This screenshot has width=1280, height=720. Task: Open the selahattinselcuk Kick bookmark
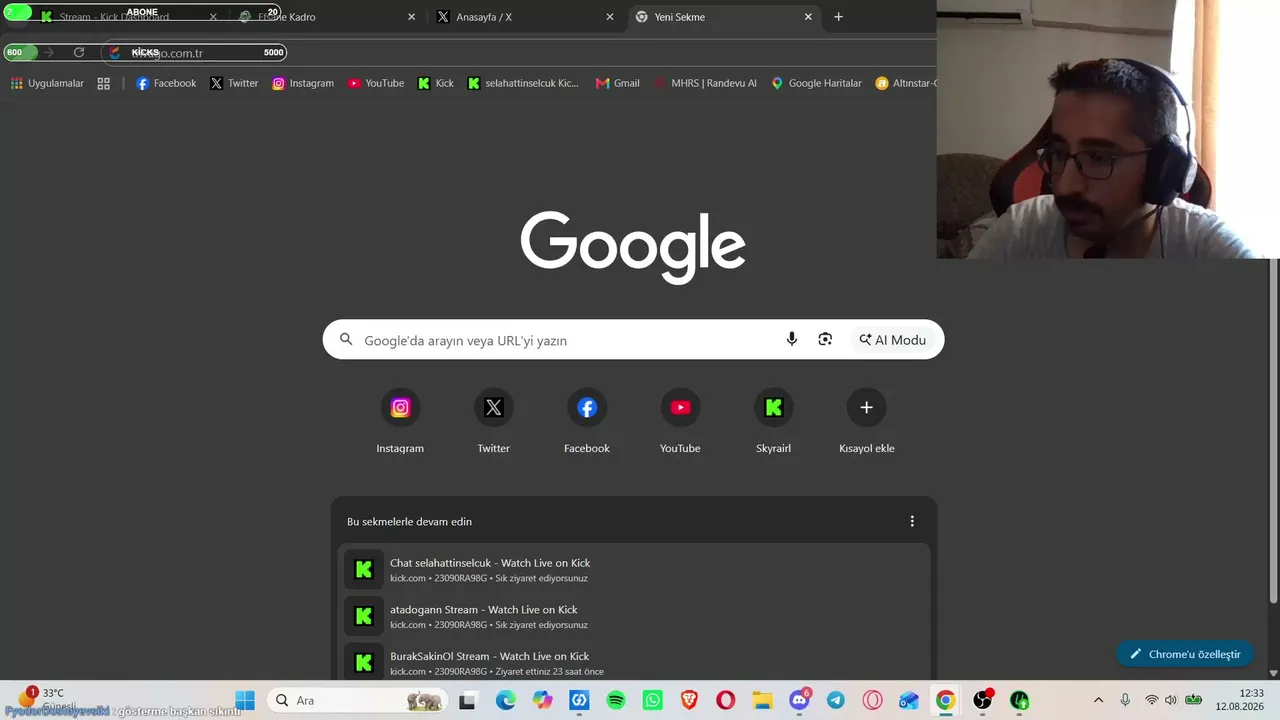pyautogui.click(x=523, y=83)
